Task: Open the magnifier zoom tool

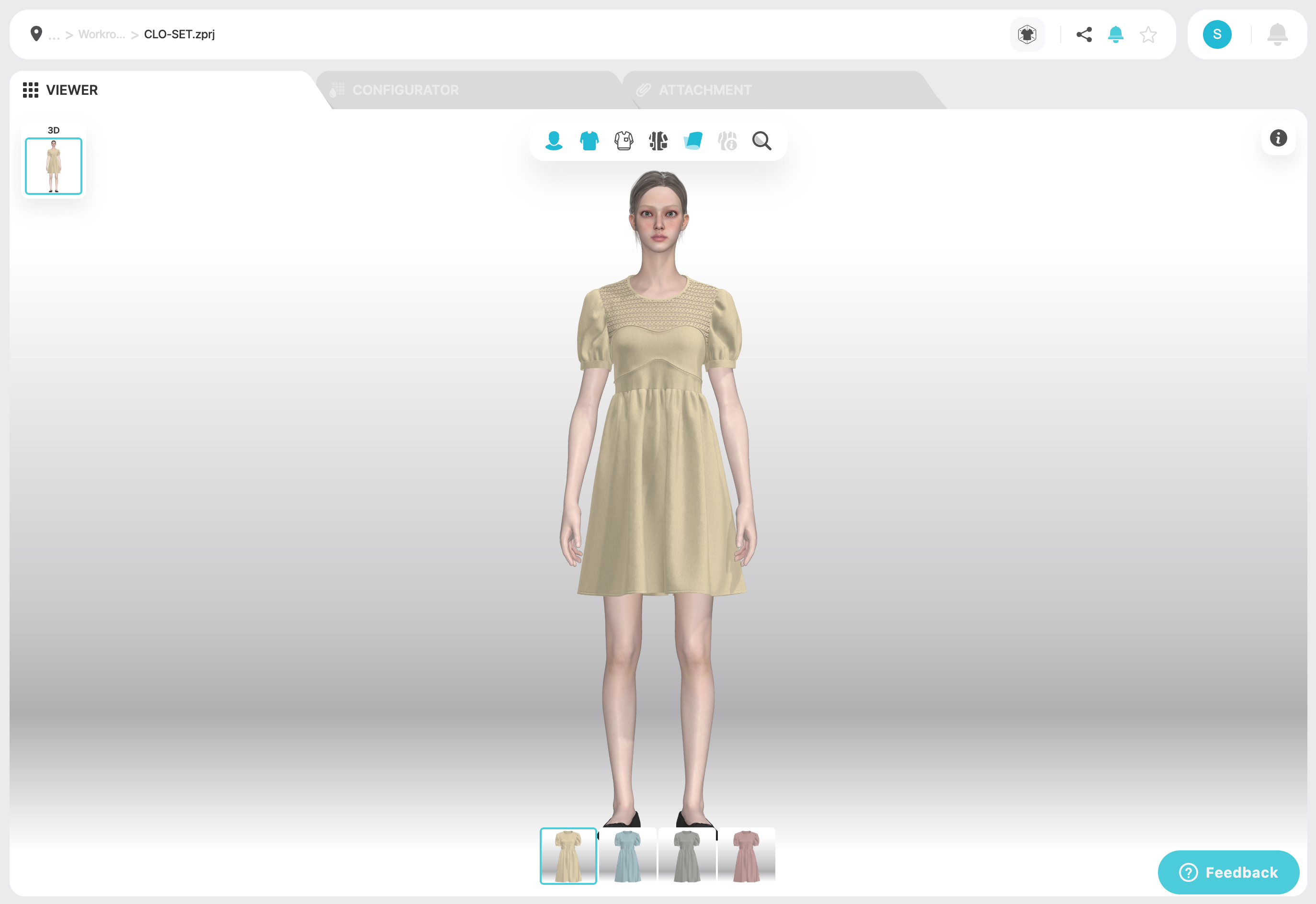Action: [x=761, y=140]
